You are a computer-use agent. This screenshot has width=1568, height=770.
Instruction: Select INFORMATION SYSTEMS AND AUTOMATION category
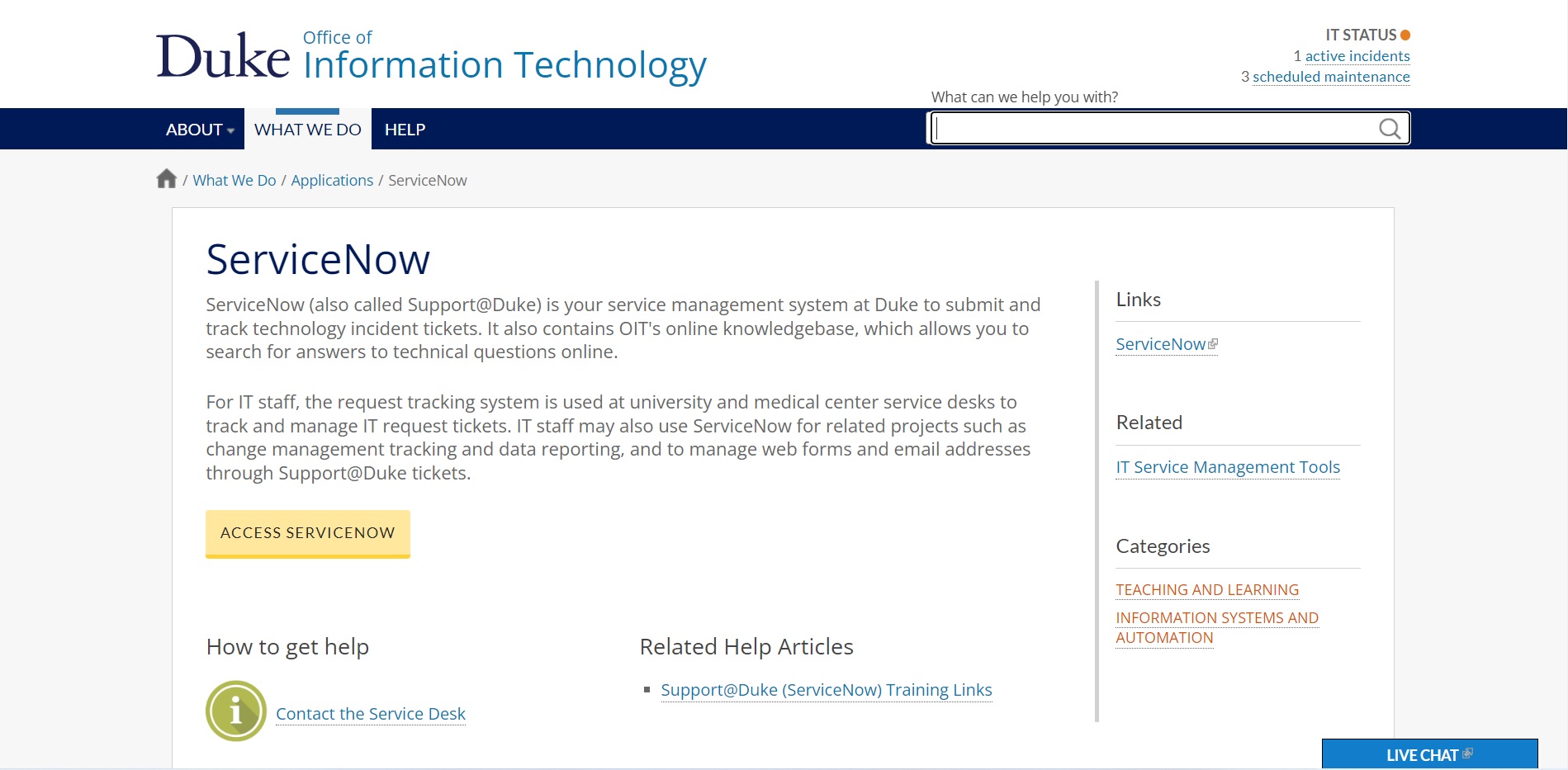[x=1217, y=628]
